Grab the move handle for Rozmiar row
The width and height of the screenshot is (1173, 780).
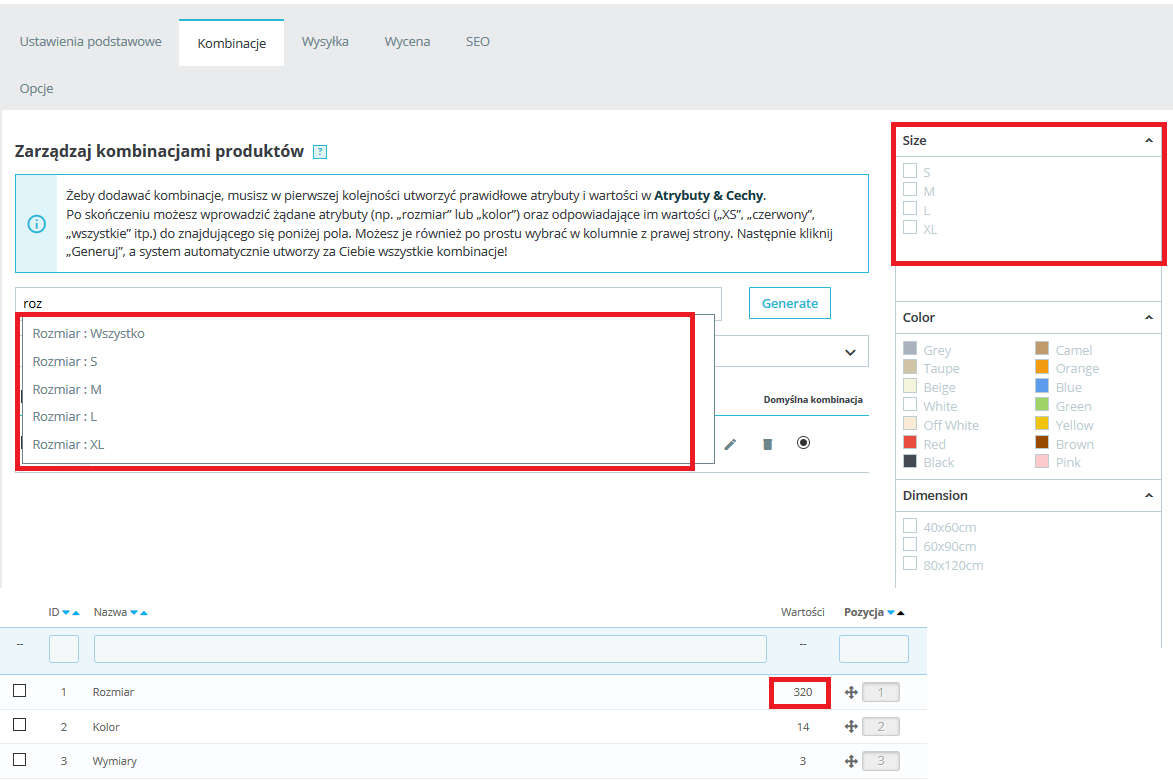[851, 693]
